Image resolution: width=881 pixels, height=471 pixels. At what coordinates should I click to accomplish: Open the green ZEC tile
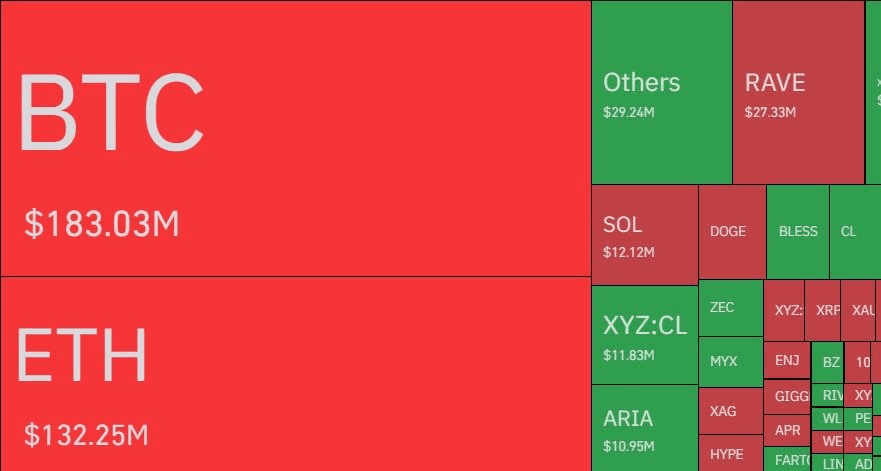(729, 308)
